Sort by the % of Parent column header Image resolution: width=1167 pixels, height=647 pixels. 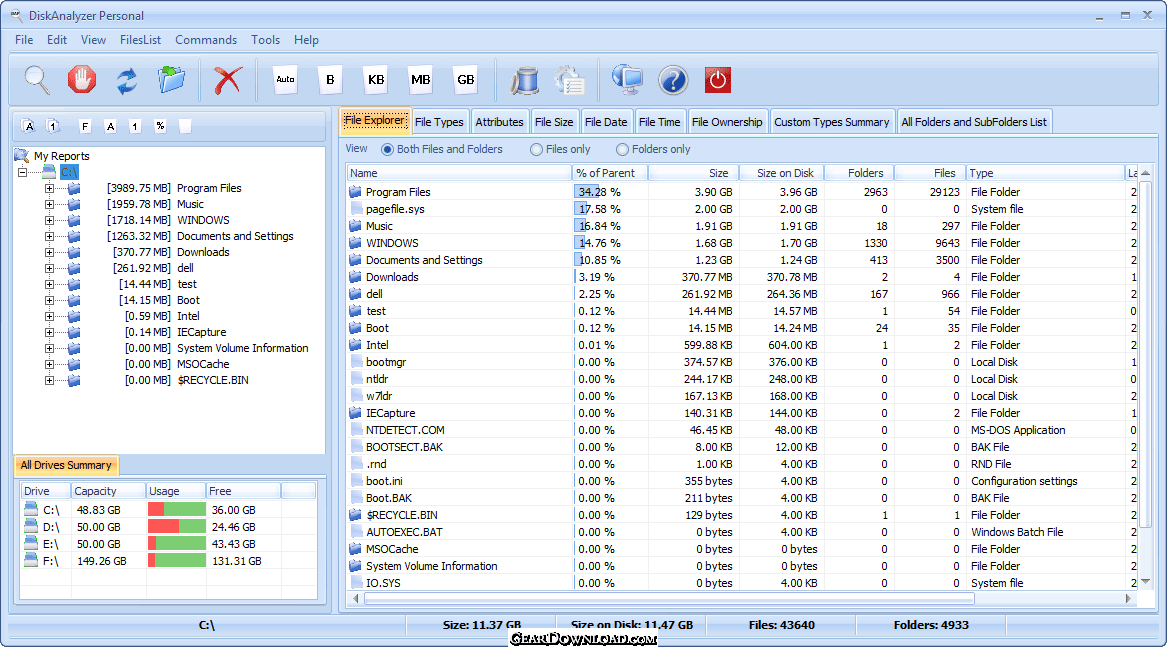(x=610, y=173)
